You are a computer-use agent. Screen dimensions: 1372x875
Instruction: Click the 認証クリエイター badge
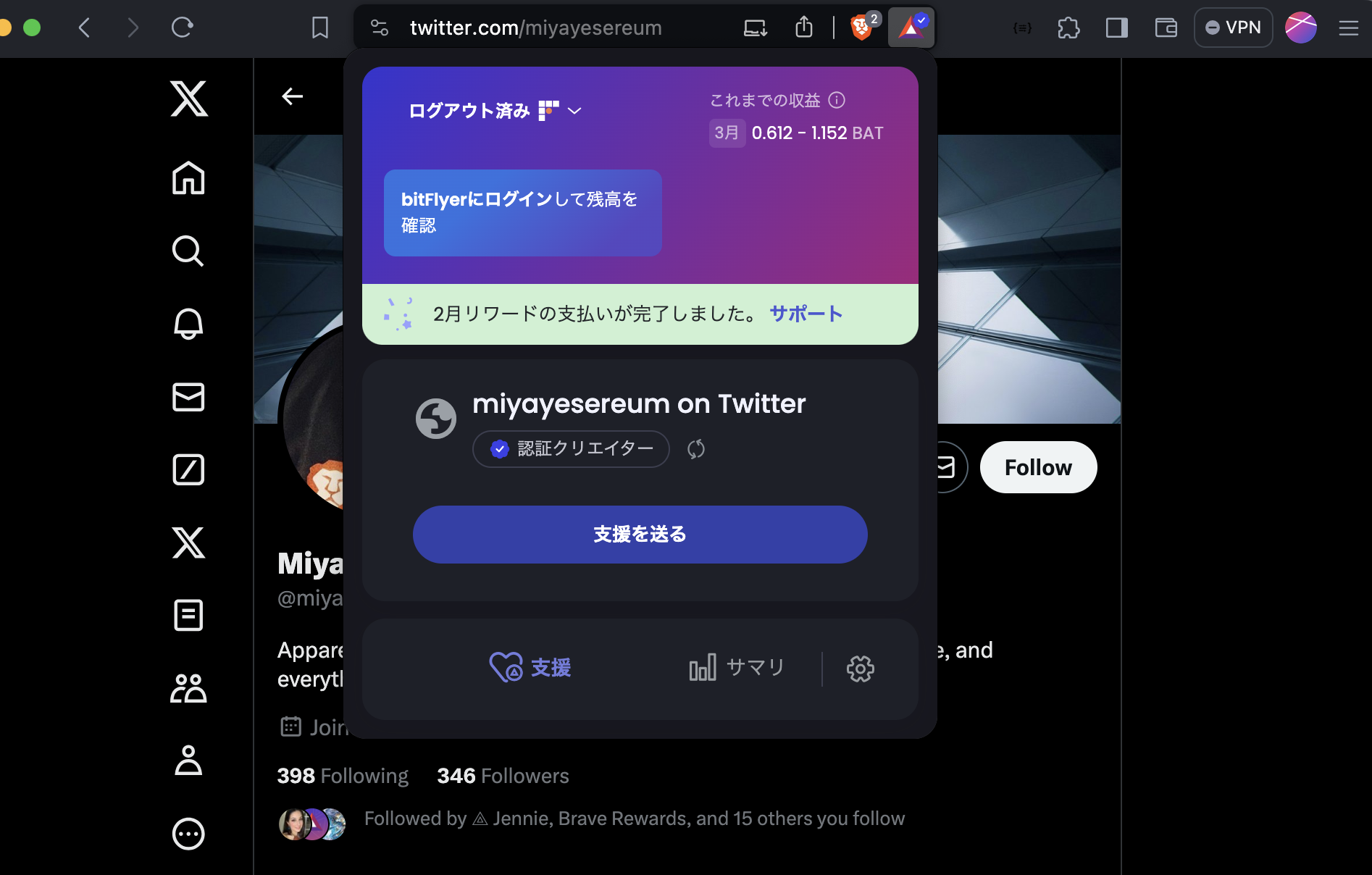click(x=571, y=449)
